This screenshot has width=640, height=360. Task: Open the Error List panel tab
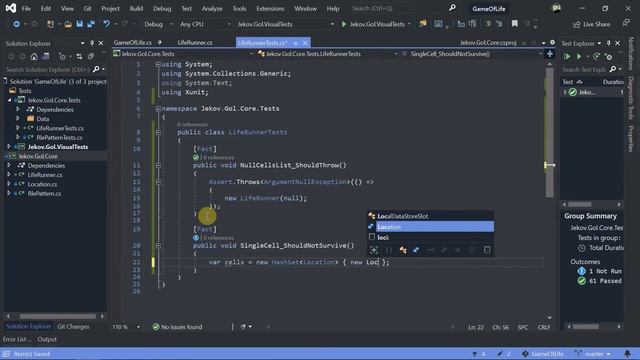(x=17, y=339)
